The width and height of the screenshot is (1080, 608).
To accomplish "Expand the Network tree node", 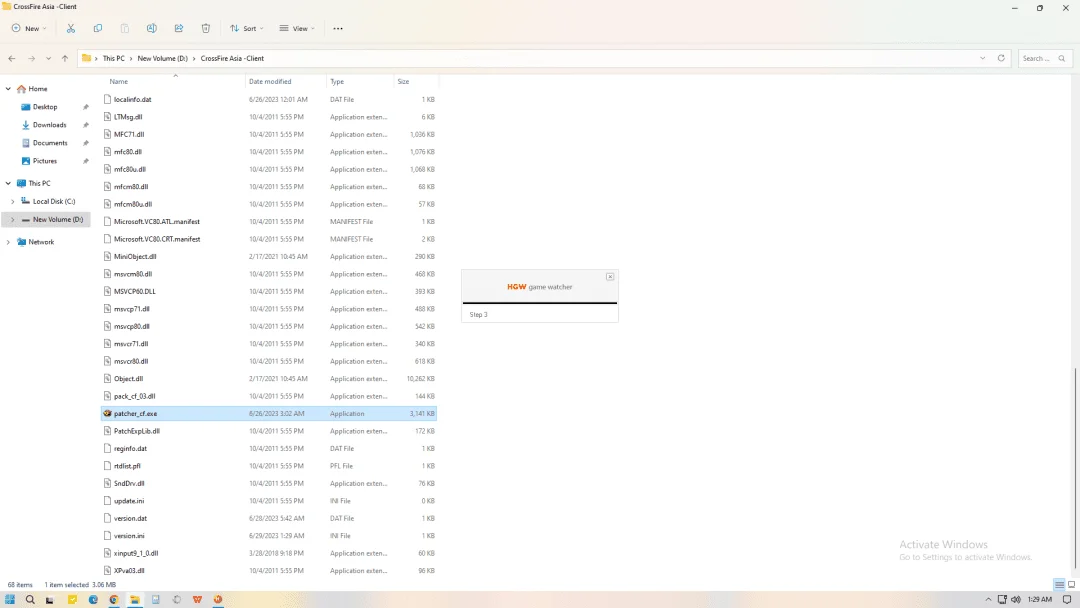I will pos(8,242).
